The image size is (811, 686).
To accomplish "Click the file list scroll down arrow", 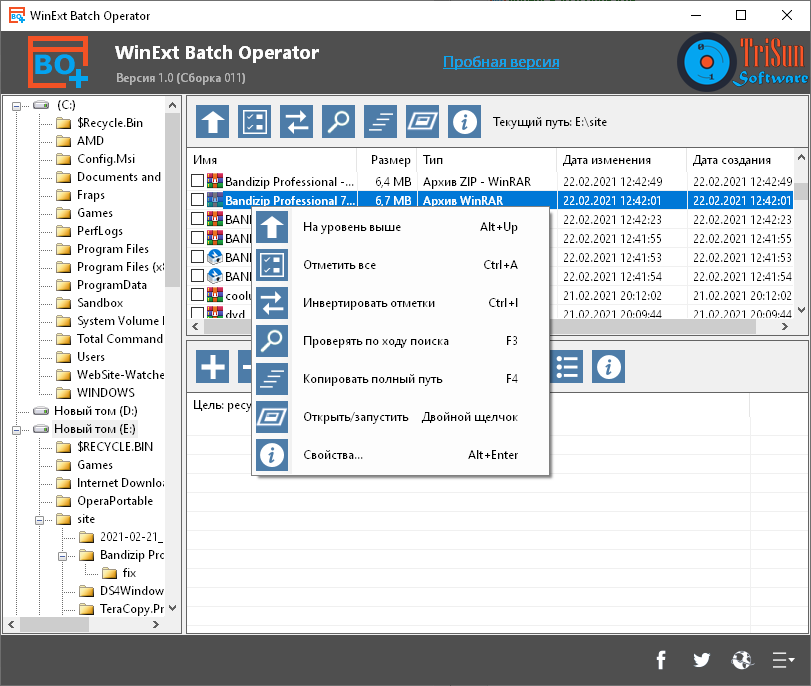I will coord(801,310).
